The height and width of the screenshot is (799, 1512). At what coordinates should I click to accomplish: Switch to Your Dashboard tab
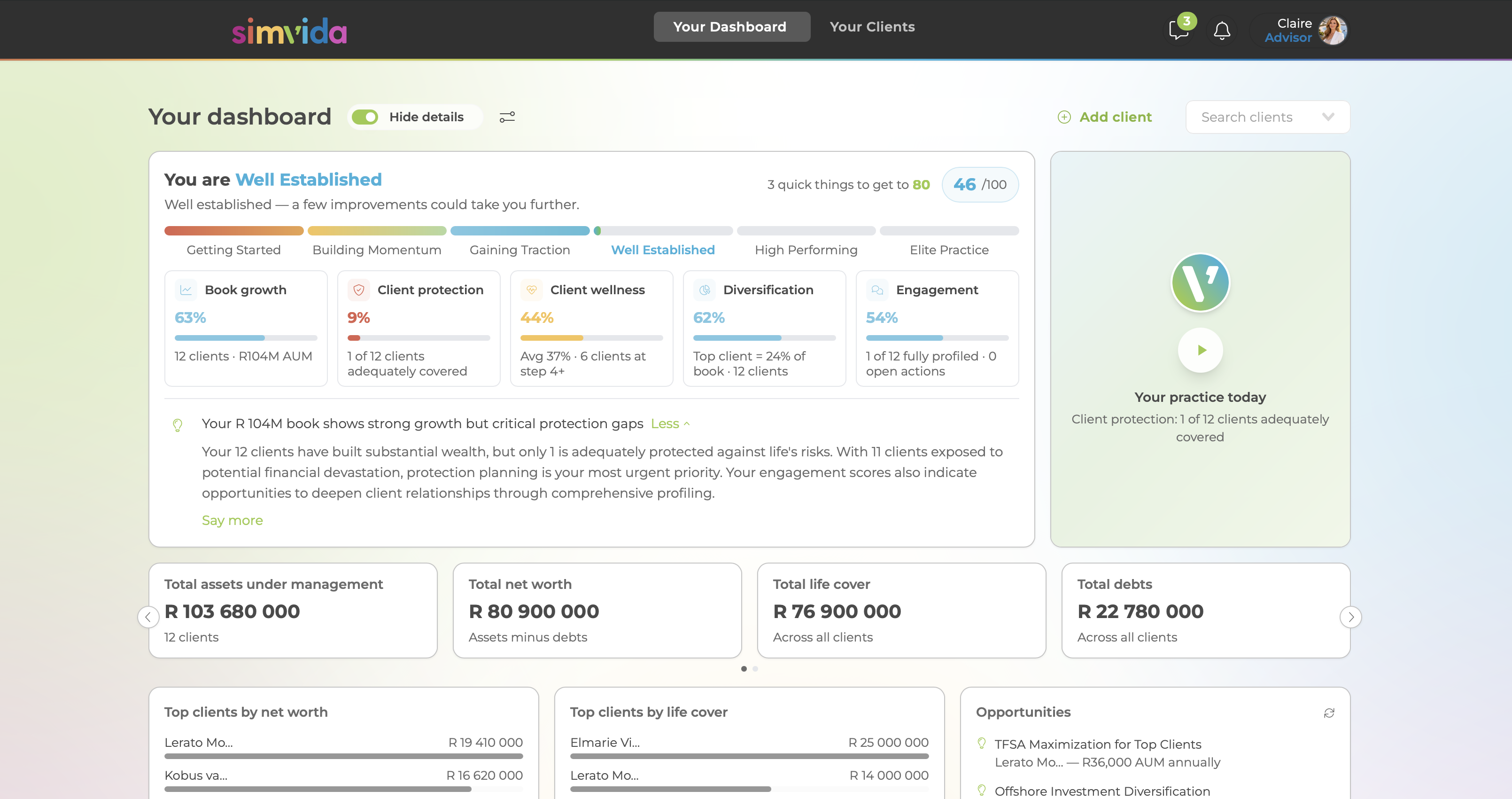[732, 27]
